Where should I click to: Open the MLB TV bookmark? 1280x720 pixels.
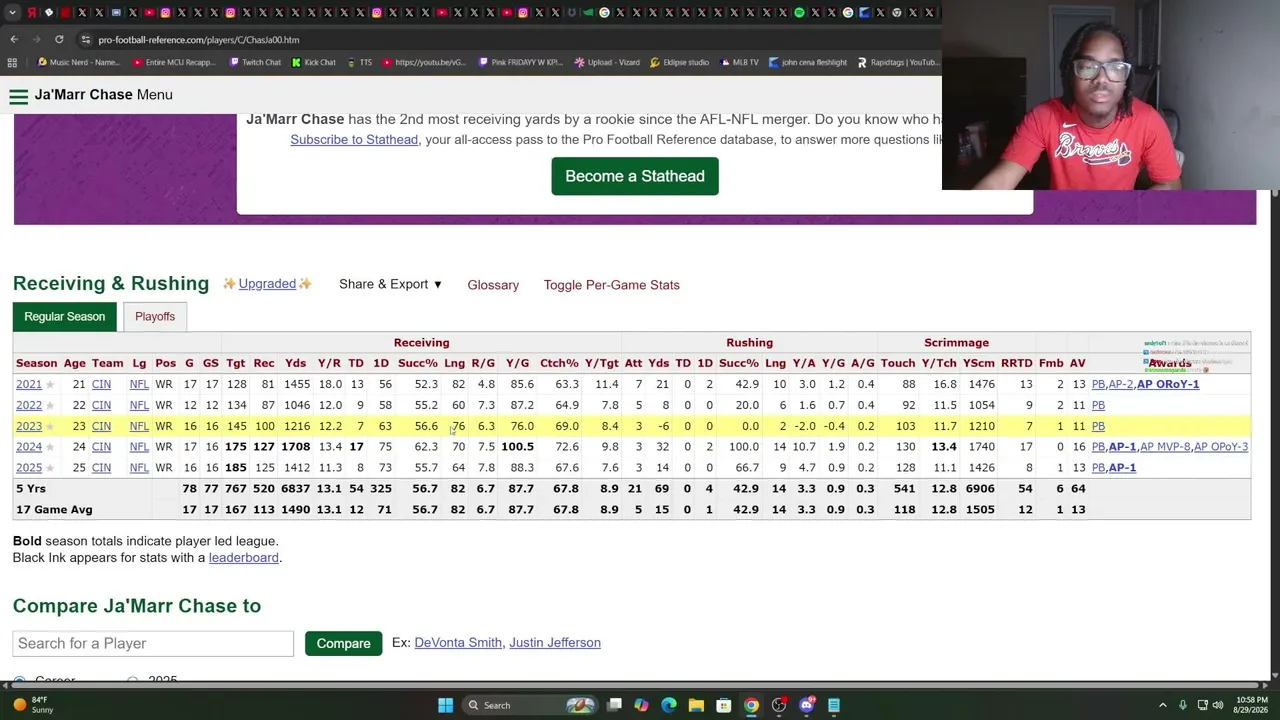[x=738, y=62]
